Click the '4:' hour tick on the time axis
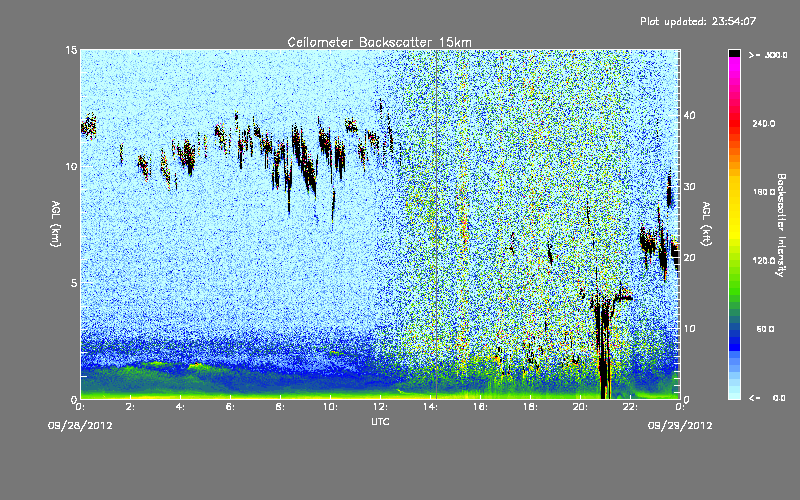800x500 pixels. (180, 407)
